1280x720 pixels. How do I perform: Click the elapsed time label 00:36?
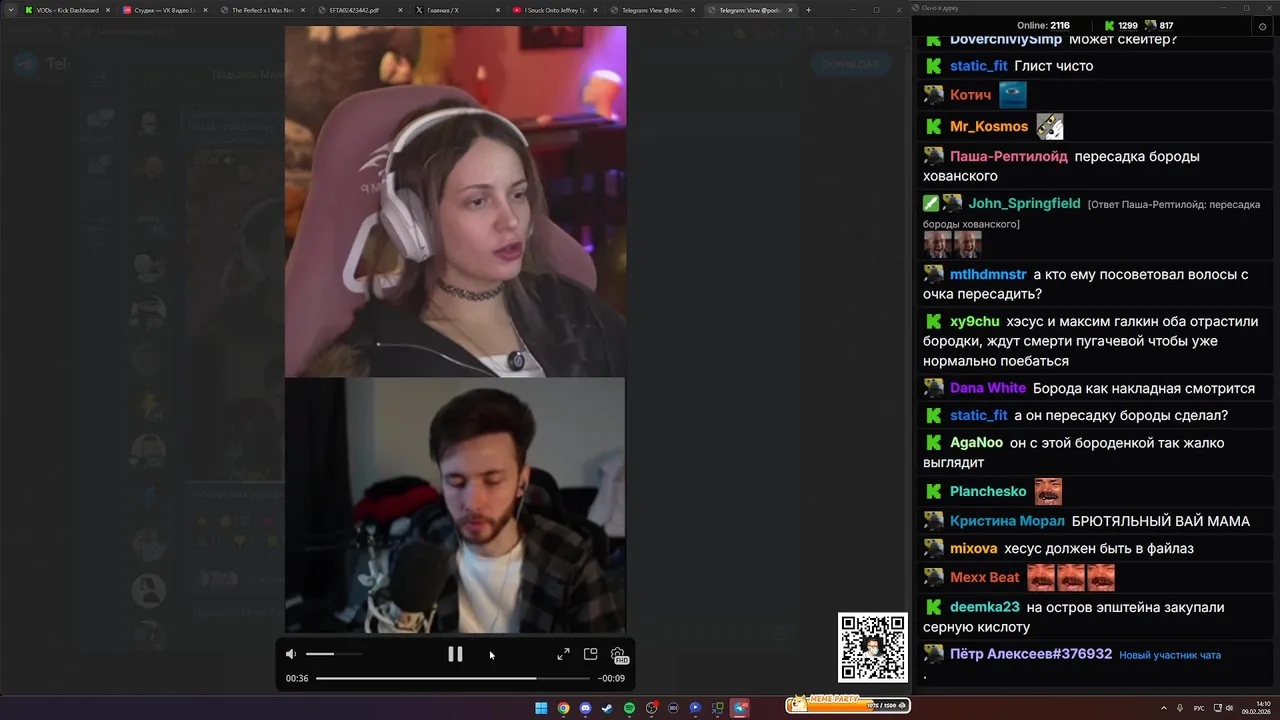click(x=297, y=678)
